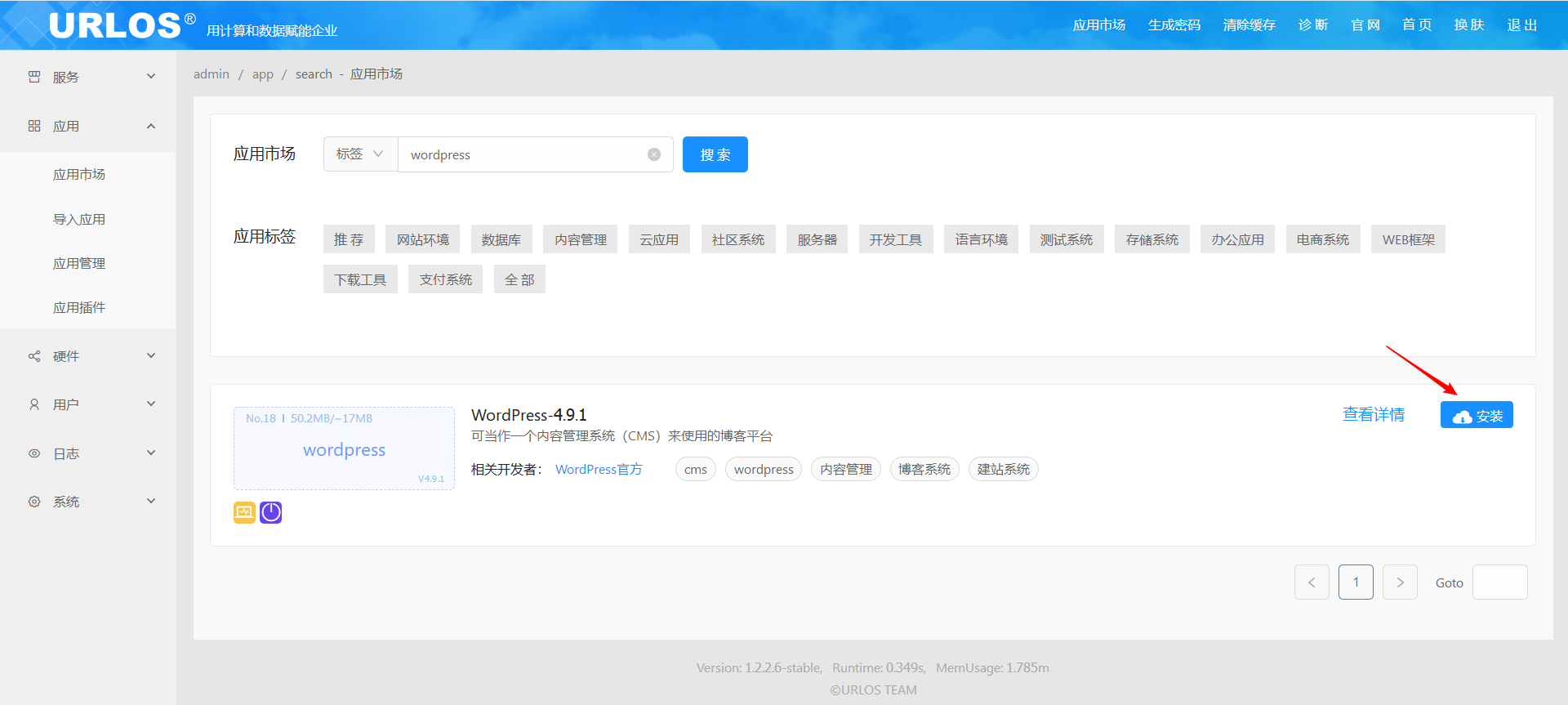
Task: Click the admin breadcrumb
Action: (x=212, y=74)
